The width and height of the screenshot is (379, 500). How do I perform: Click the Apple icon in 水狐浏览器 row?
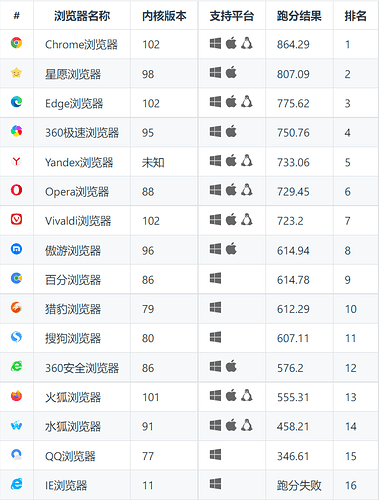[231, 425]
